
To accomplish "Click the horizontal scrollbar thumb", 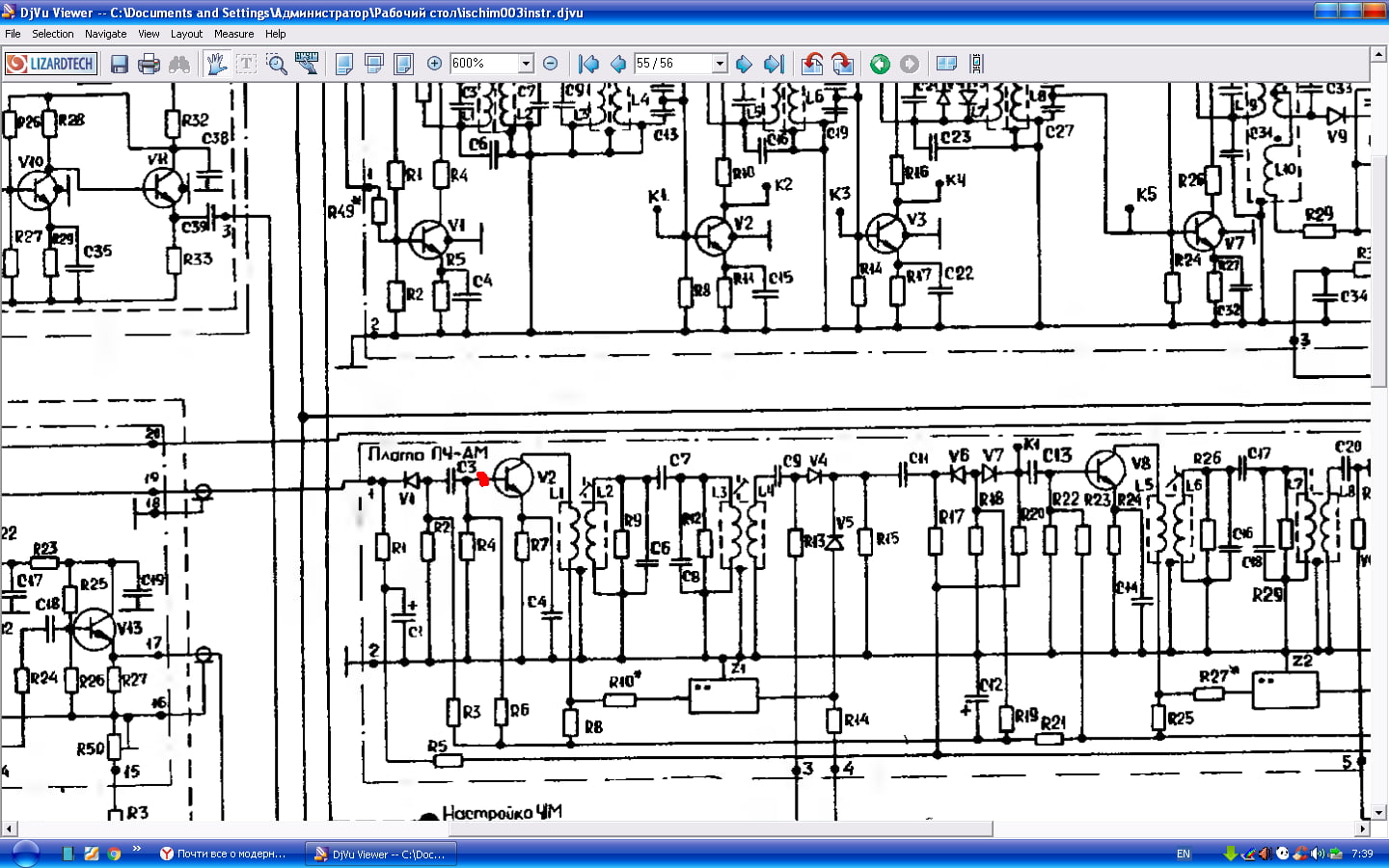I will click(x=502, y=828).
